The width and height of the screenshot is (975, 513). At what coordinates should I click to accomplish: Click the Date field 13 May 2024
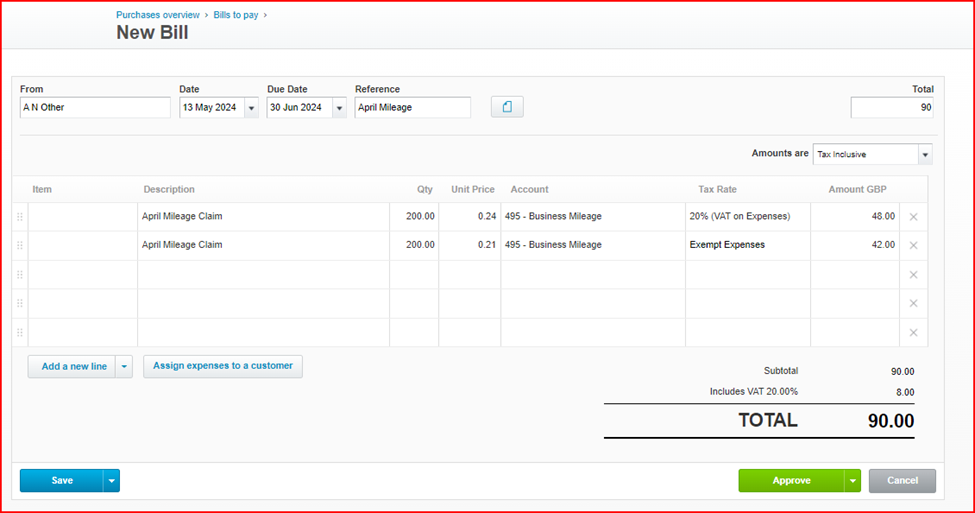coord(212,108)
